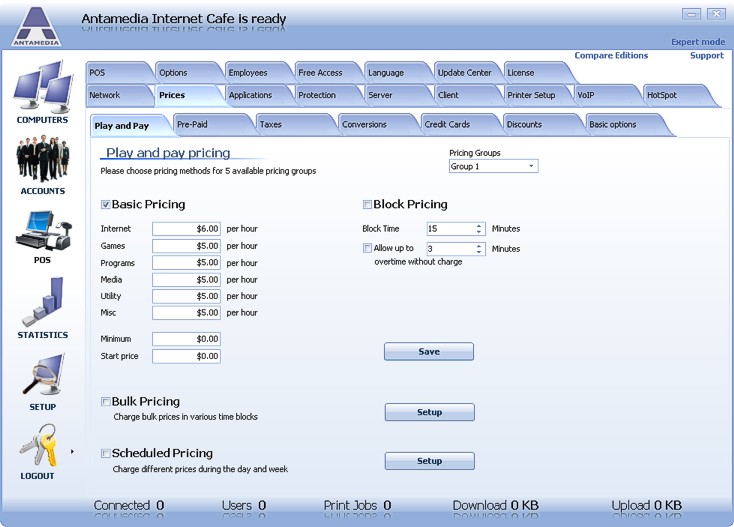Switch to the Options tab
Viewport: 734px width, 527px height.
tap(186, 73)
